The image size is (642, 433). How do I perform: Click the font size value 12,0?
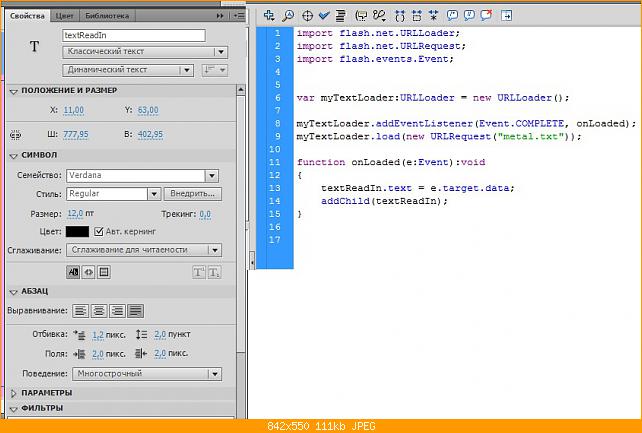[x=75, y=214]
